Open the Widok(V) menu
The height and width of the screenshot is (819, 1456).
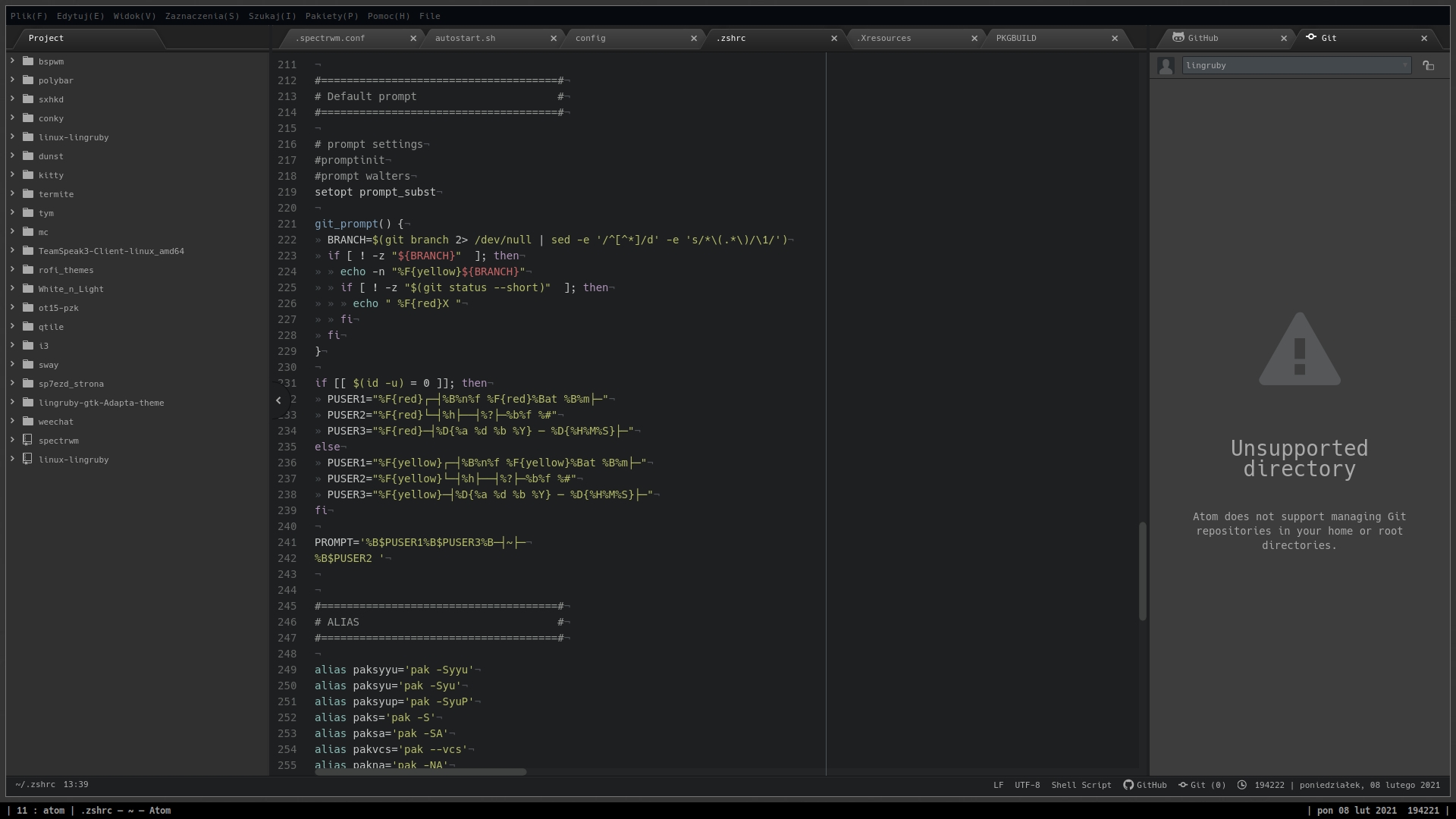pos(134,16)
